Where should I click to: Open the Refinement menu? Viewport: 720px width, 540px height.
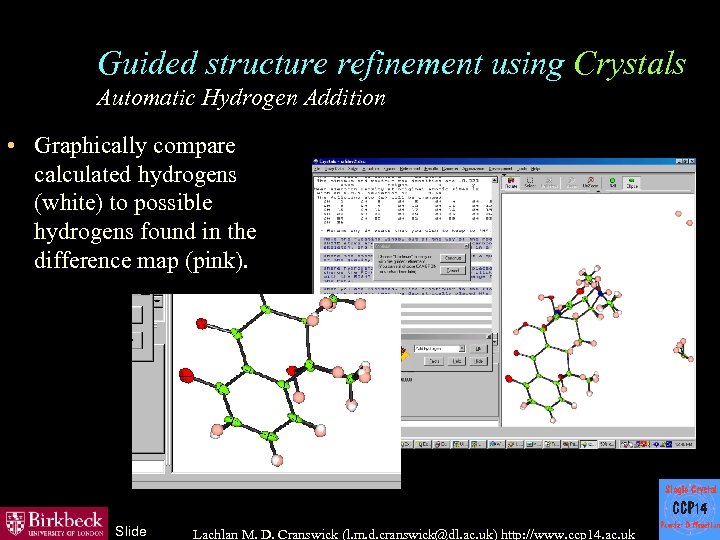(x=409, y=169)
